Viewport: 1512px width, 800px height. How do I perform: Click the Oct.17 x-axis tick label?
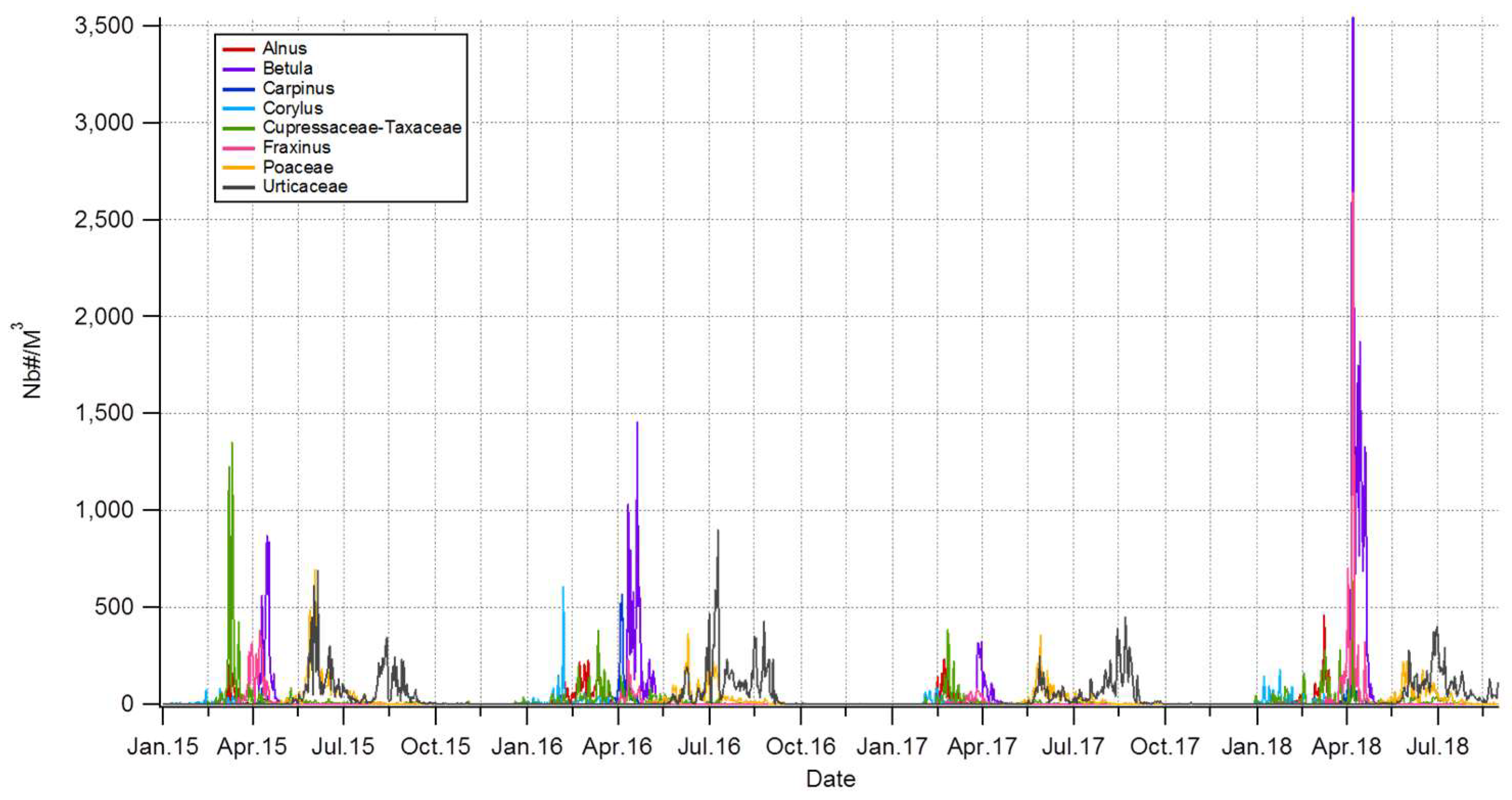pyautogui.click(x=1165, y=746)
